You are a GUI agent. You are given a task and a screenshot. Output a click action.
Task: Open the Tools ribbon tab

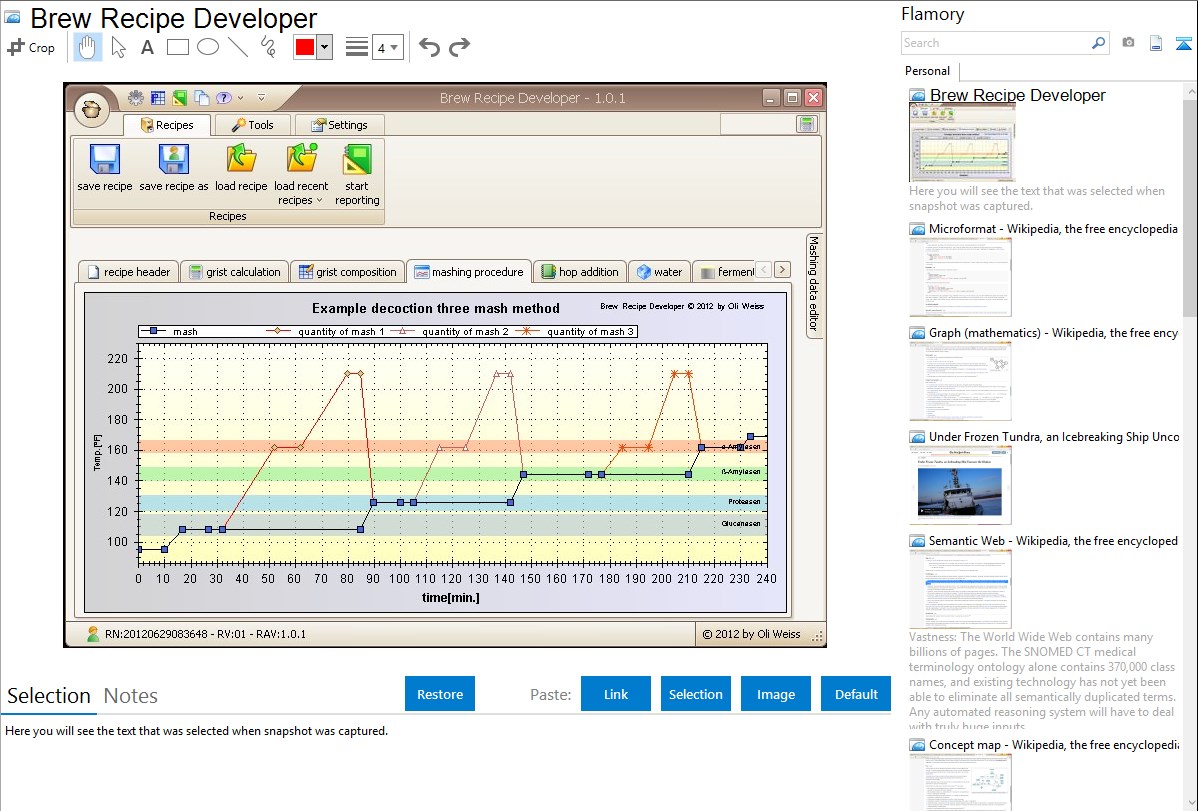[253, 125]
